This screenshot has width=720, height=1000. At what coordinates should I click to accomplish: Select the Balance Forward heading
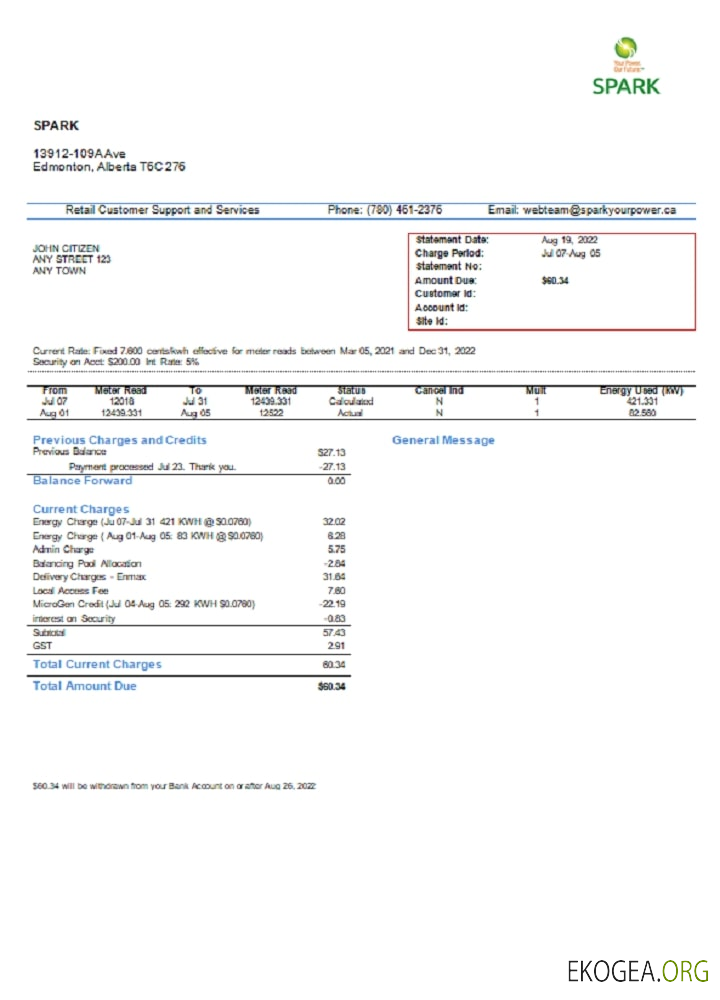82,481
